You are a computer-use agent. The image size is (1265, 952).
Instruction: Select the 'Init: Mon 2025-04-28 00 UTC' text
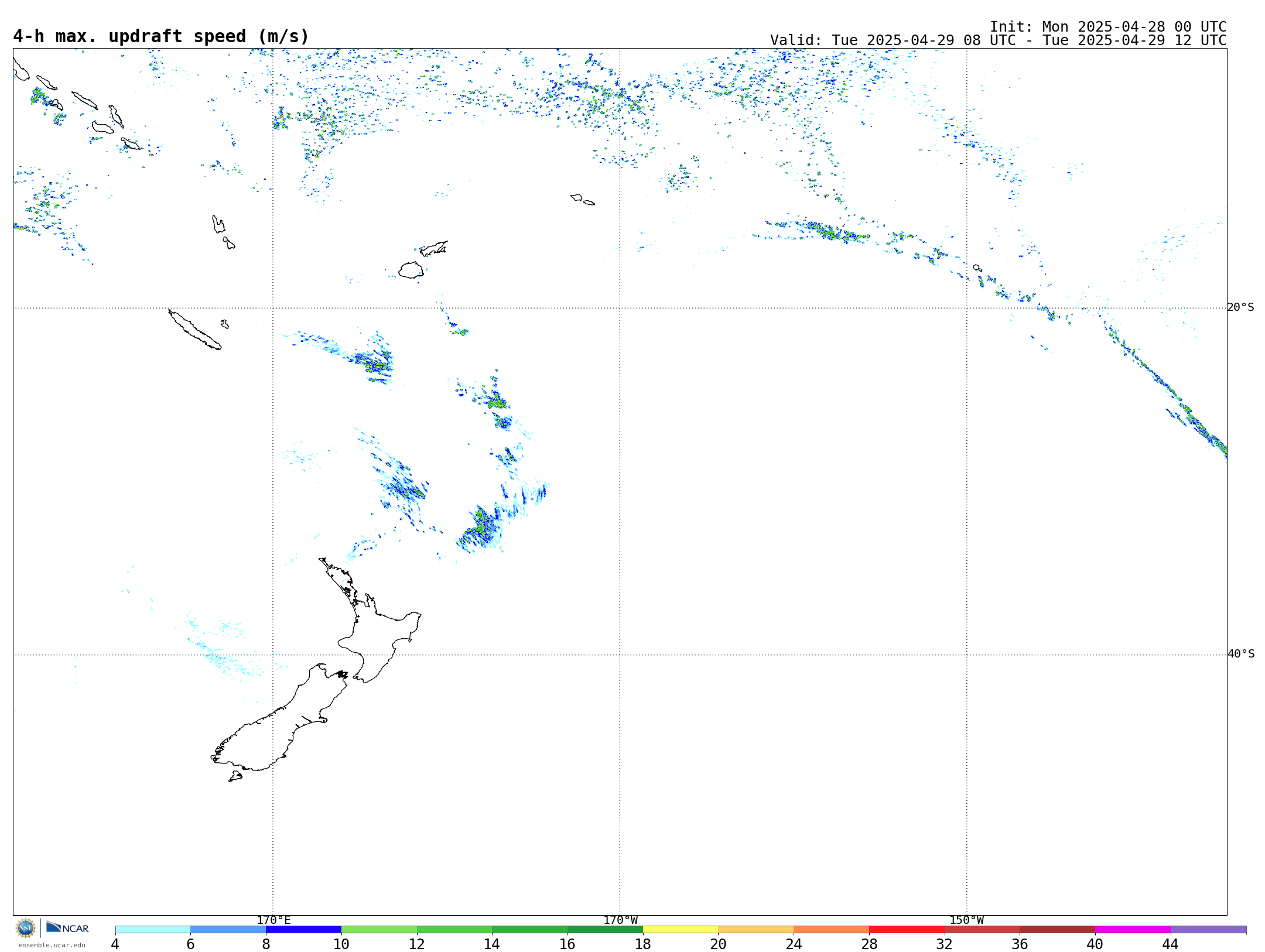1108,27
